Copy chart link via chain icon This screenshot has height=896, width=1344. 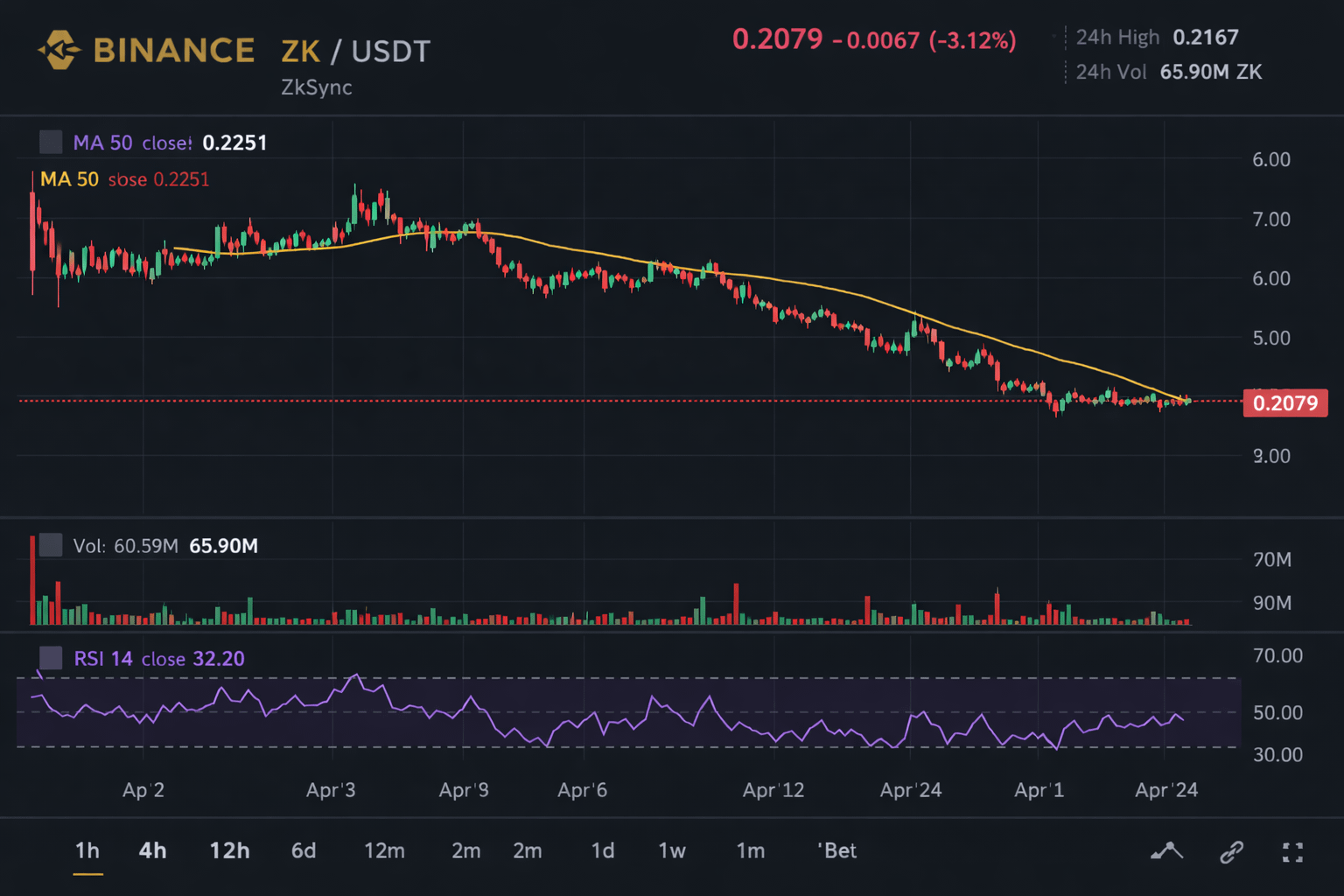(1232, 851)
